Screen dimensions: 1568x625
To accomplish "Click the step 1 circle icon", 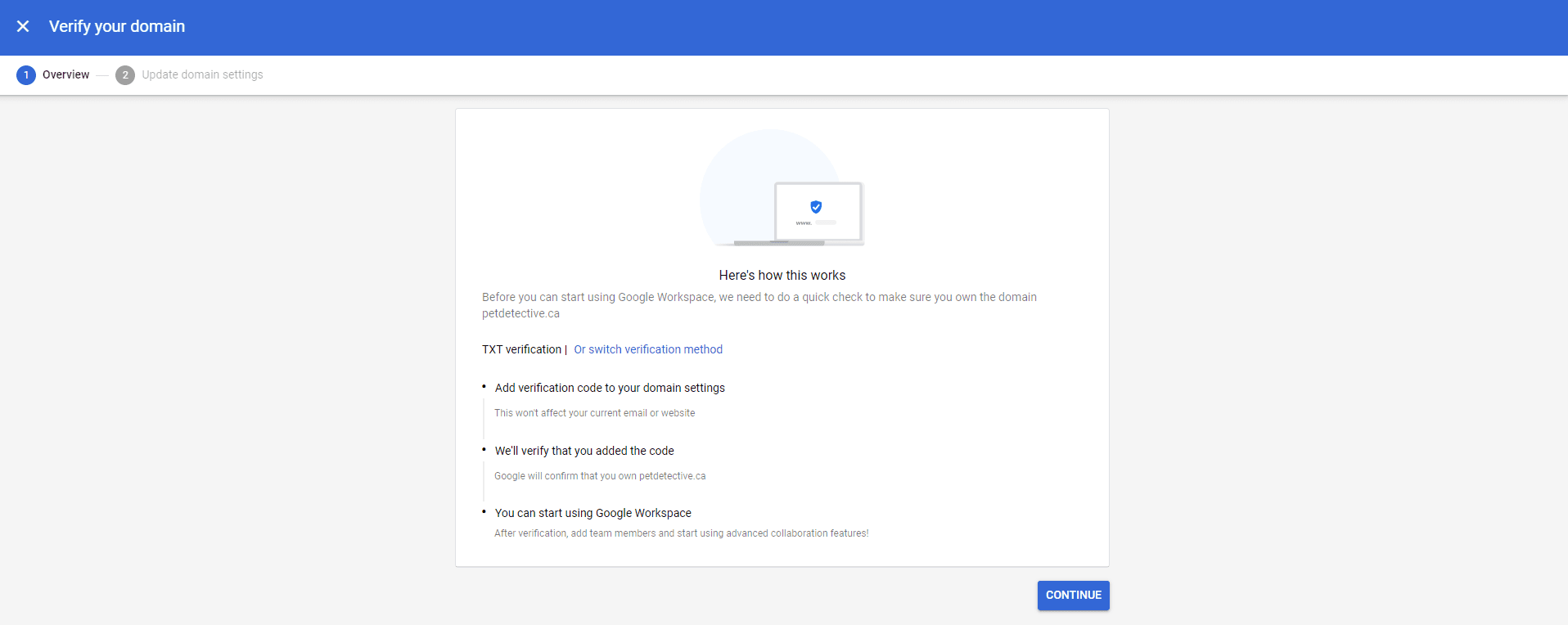I will [x=26, y=75].
